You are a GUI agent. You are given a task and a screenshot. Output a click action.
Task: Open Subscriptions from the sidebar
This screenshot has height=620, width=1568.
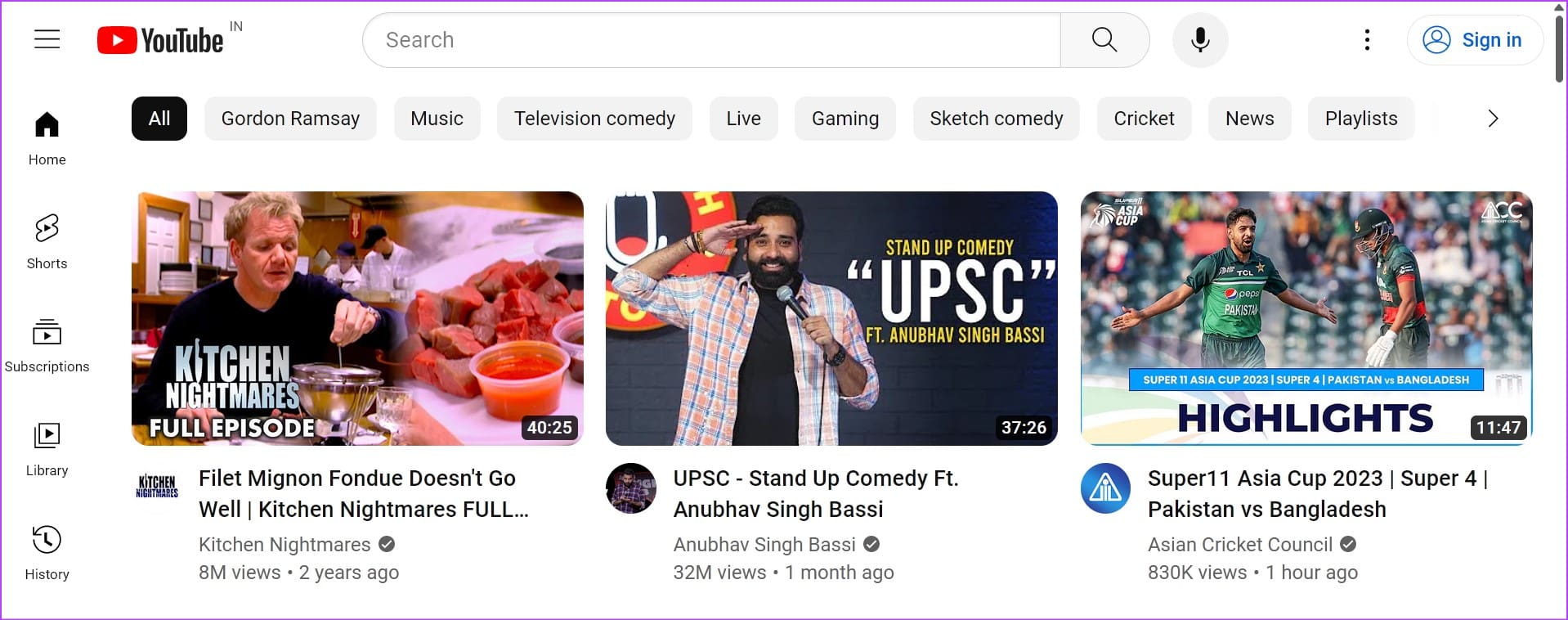click(47, 345)
